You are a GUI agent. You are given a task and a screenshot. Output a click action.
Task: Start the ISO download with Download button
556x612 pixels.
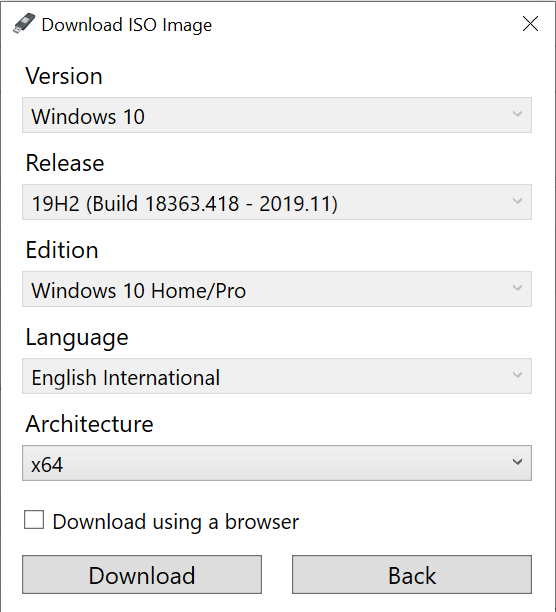click(142, 575)
